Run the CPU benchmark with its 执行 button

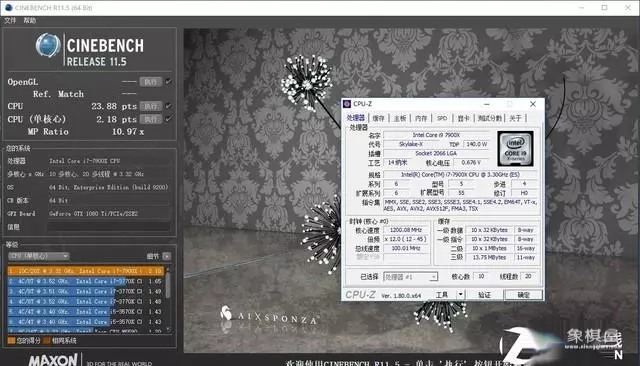click(151, 106)
